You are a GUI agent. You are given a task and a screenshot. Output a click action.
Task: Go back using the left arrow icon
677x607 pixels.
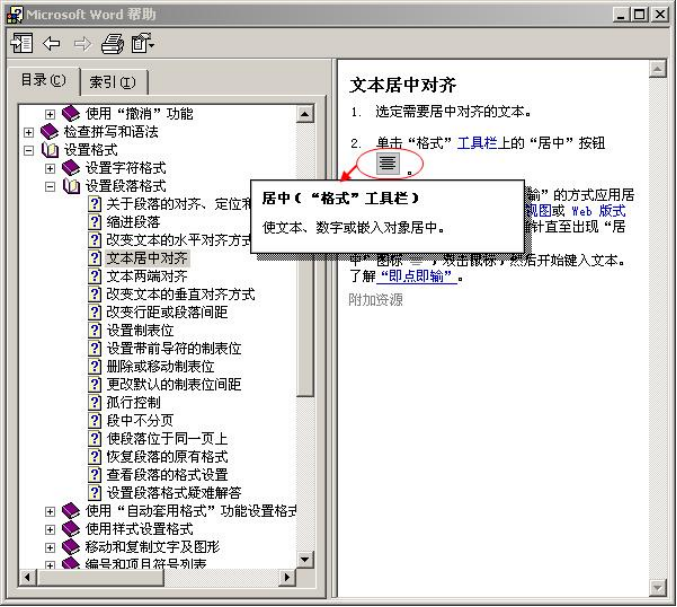52,43
